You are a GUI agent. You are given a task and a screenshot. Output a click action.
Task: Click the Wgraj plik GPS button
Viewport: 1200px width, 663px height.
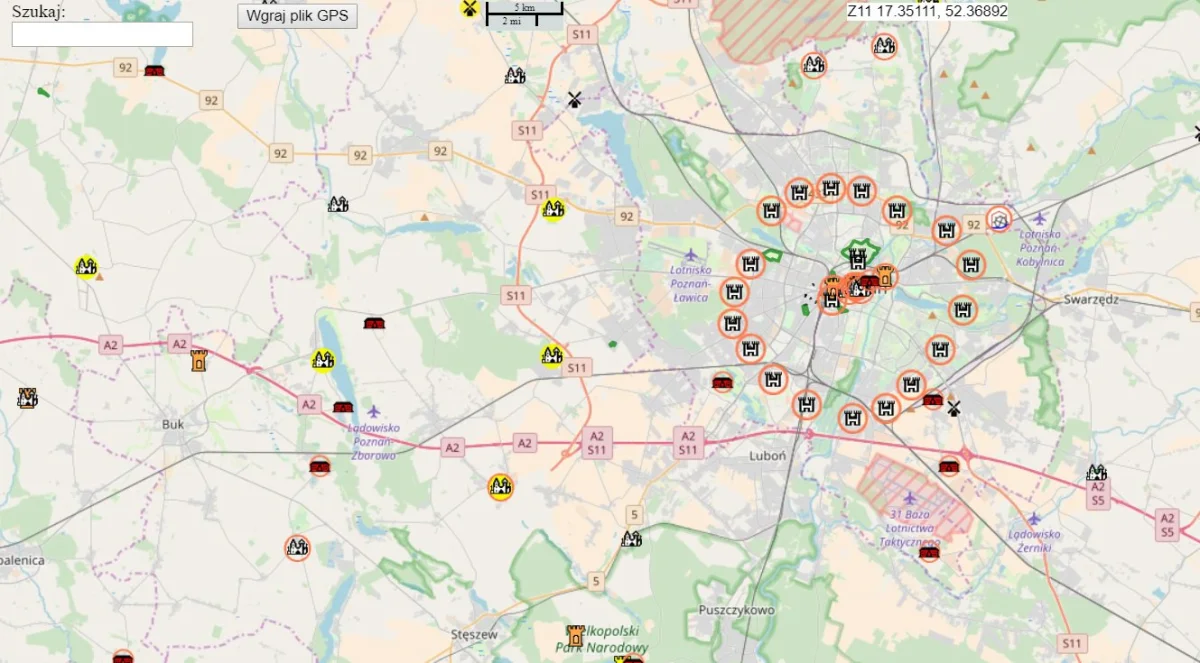point(297,16)
